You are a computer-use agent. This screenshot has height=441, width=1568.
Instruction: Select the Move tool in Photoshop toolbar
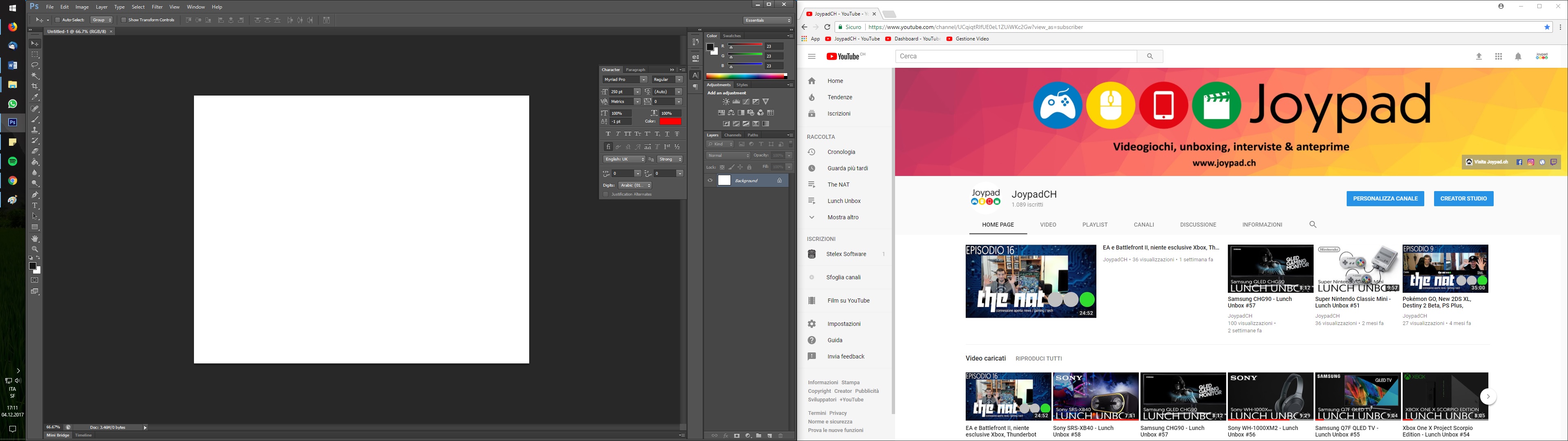35,43
